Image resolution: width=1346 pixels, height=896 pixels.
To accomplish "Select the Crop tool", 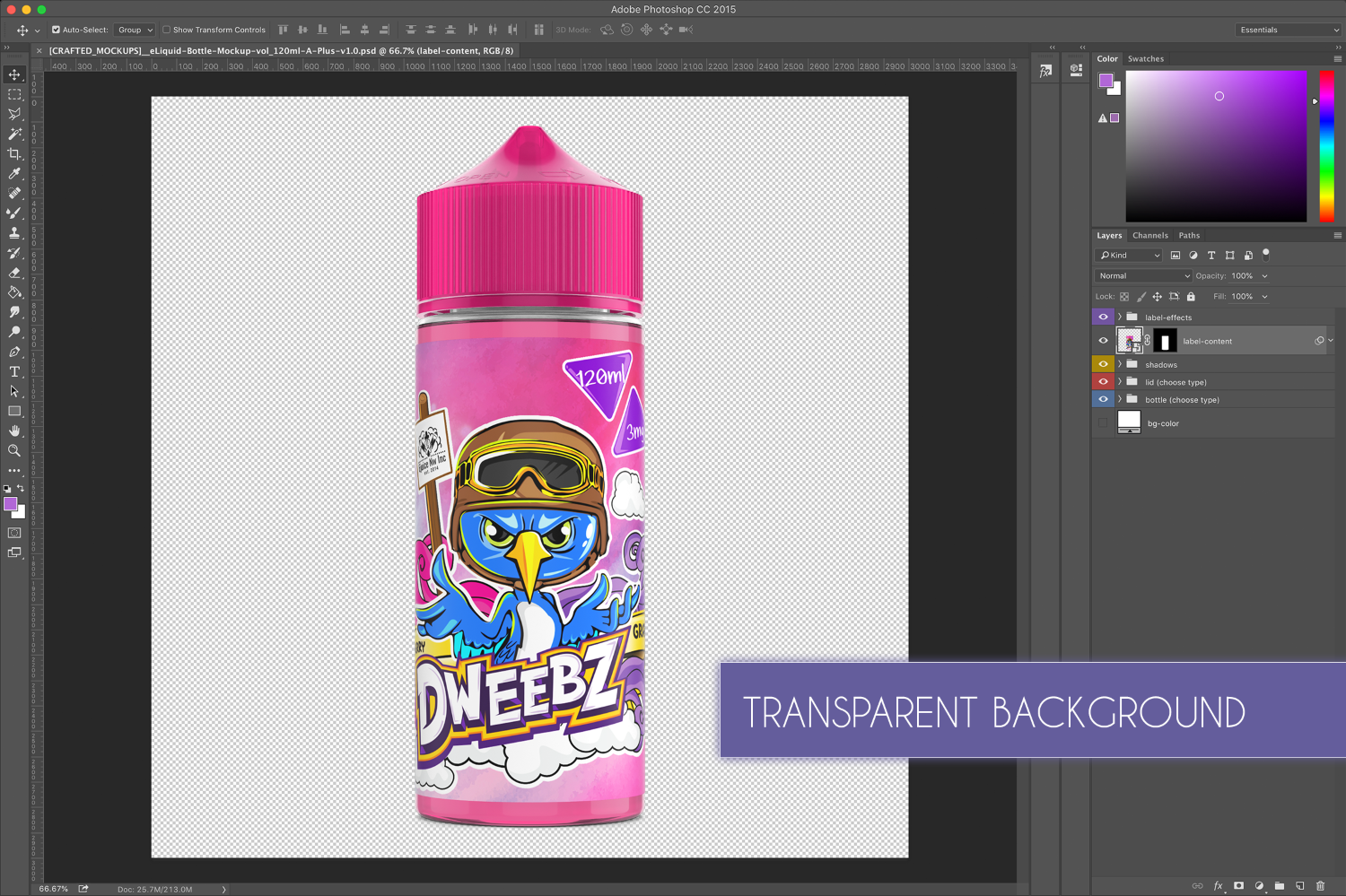I will point(14,153).
